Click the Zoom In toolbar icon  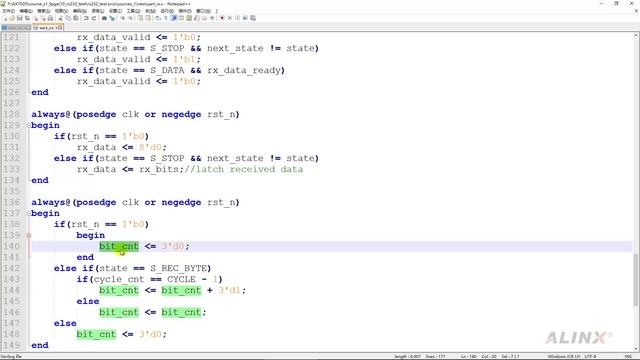pos(122,18)
